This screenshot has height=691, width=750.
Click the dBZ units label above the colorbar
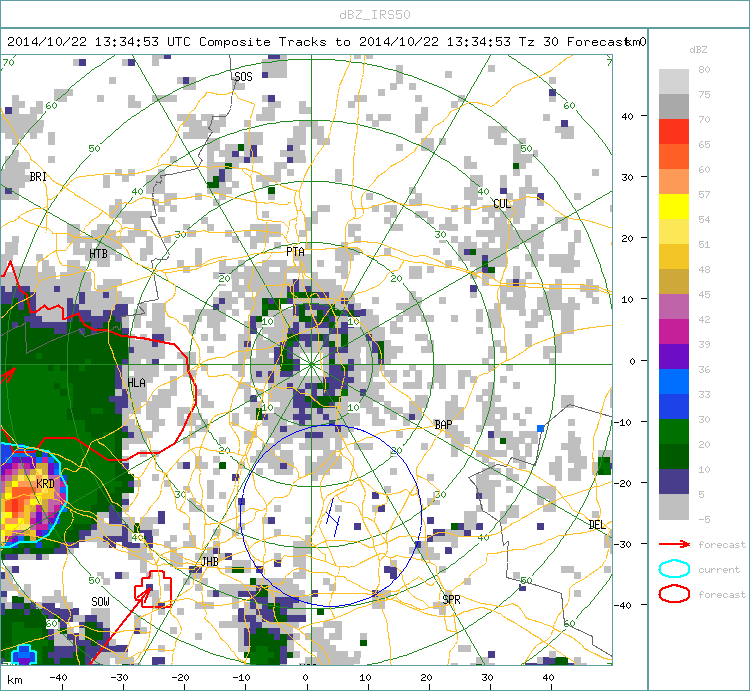click(698, 49)
